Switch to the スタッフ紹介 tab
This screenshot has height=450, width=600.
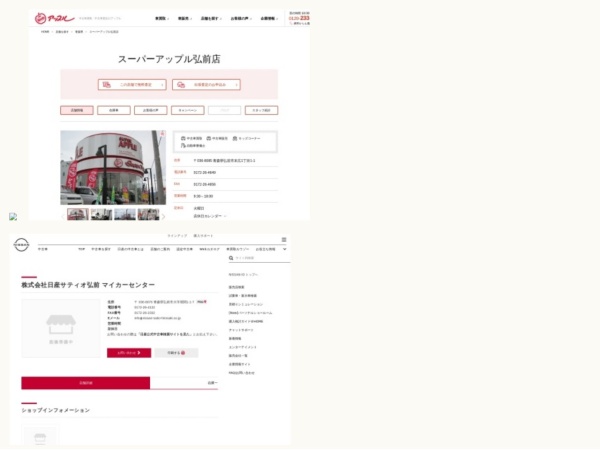click(262, 110)
